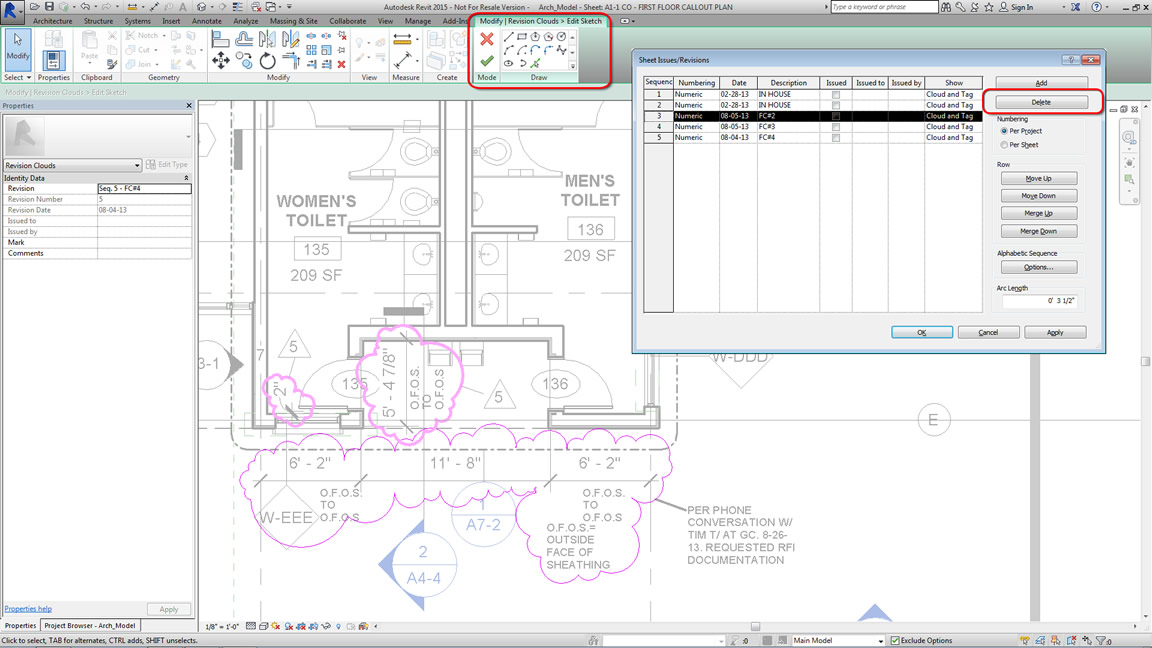Click Delete in Sheet Issues/Revisions dialog

point(1040,102)
